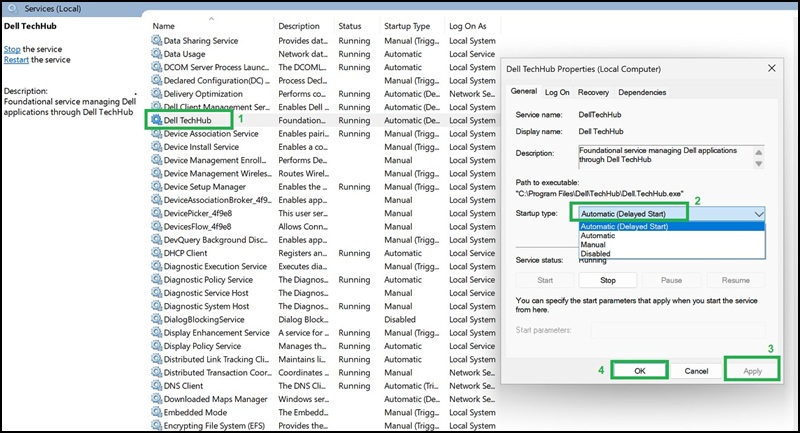Choose Manual in the startup type list

point(671,244)
